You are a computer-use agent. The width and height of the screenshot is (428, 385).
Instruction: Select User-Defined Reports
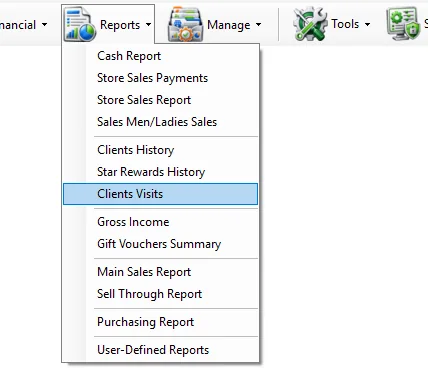pos(160,350)
